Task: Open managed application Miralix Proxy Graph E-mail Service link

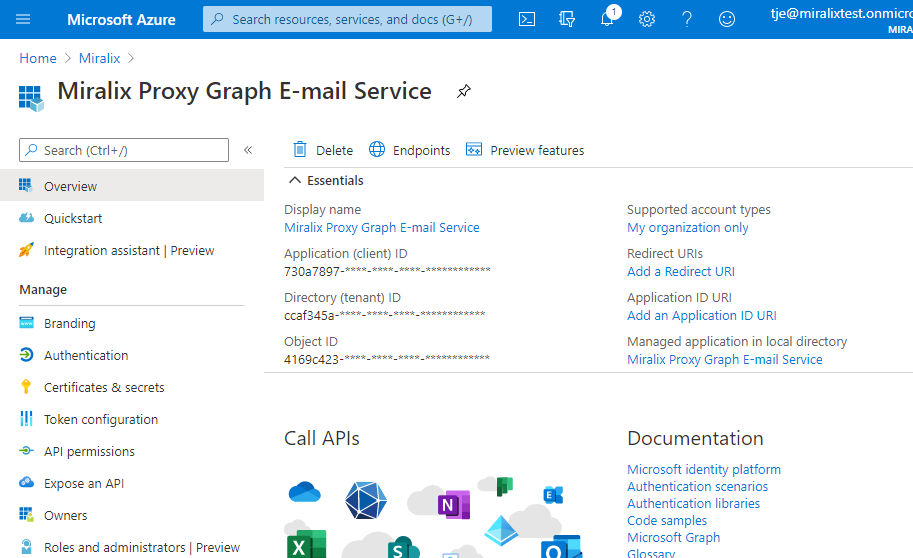Action: (x=725, y=359)
